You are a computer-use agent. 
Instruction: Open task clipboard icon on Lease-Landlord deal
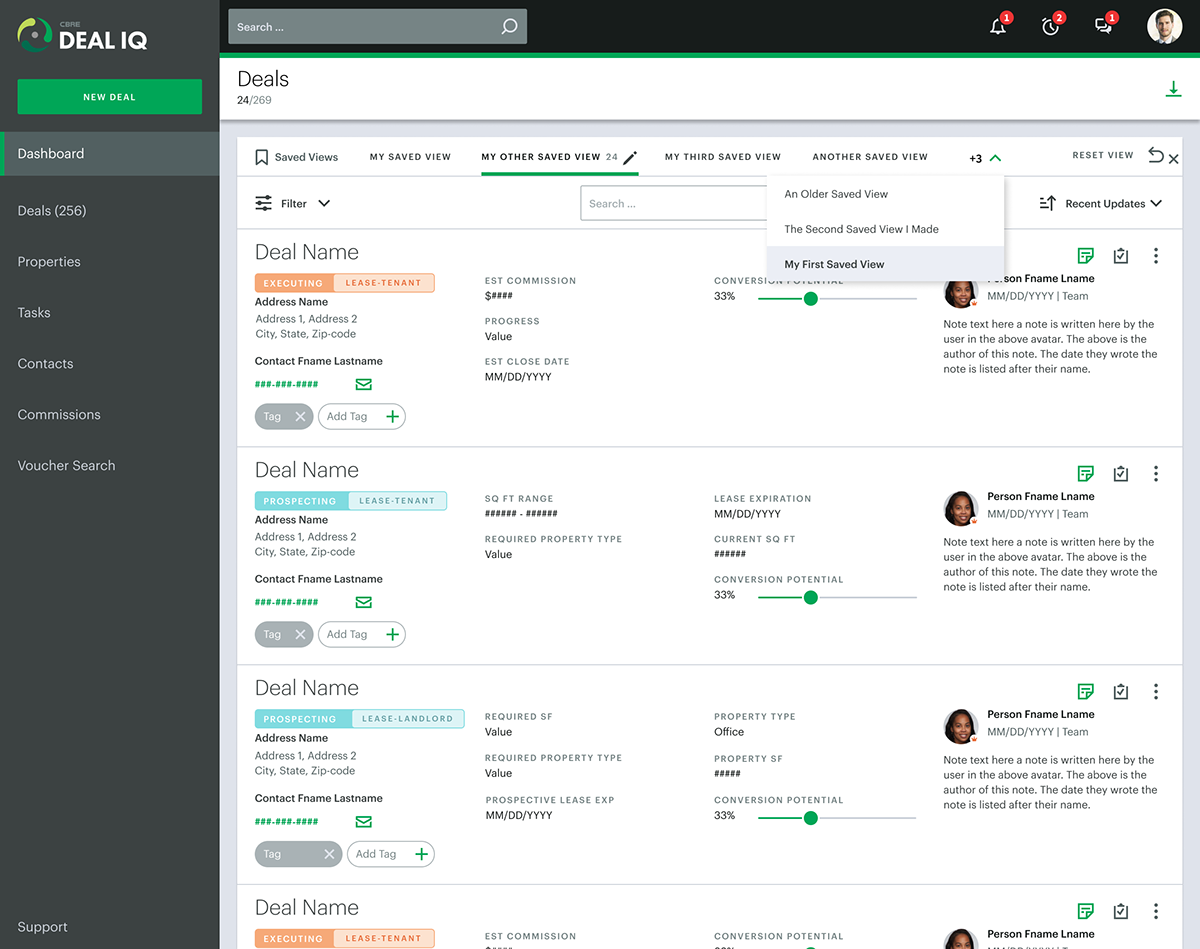[x=1121, y=692]
